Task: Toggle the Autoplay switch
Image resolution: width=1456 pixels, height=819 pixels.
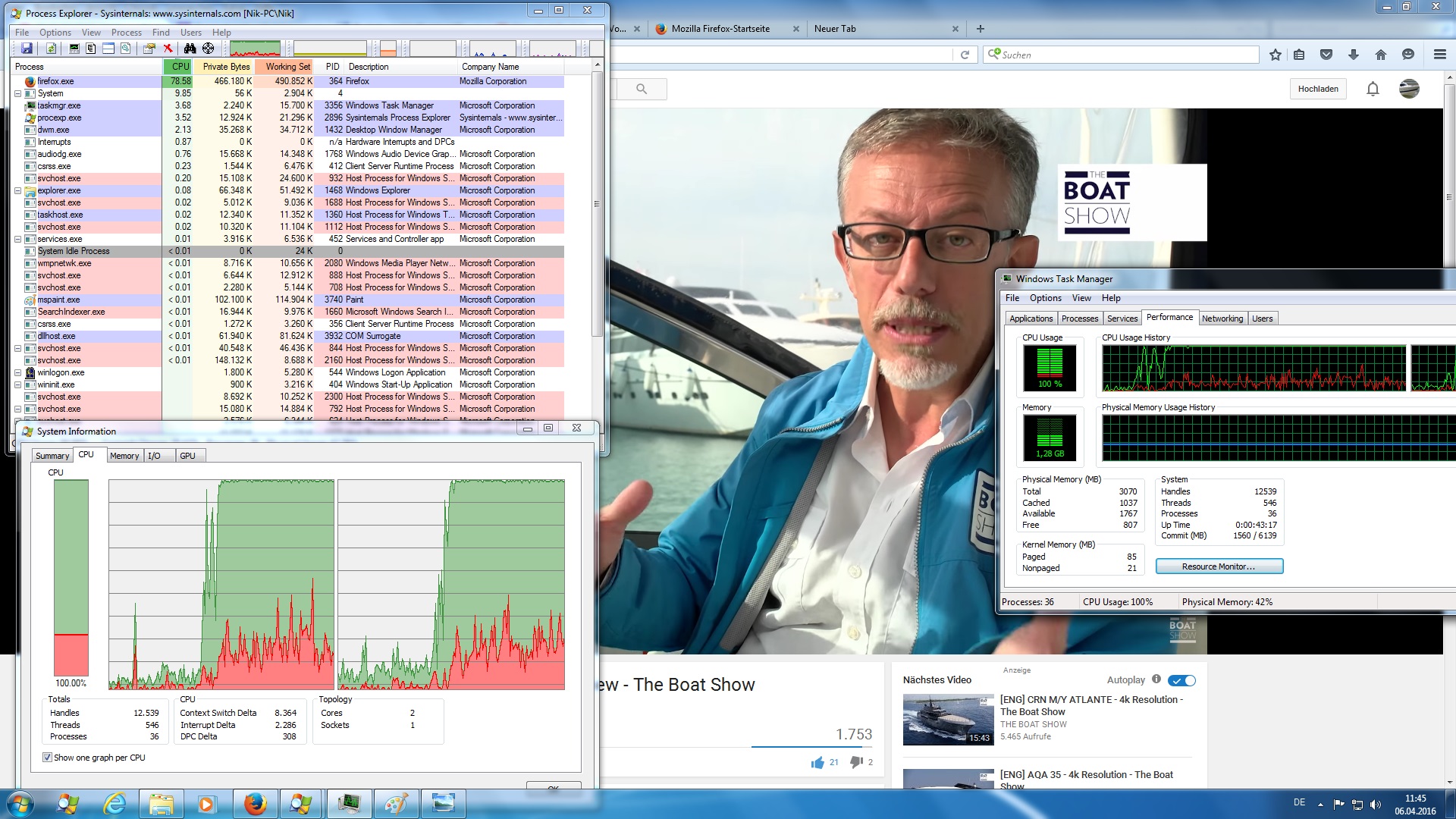Action: 1181,680
